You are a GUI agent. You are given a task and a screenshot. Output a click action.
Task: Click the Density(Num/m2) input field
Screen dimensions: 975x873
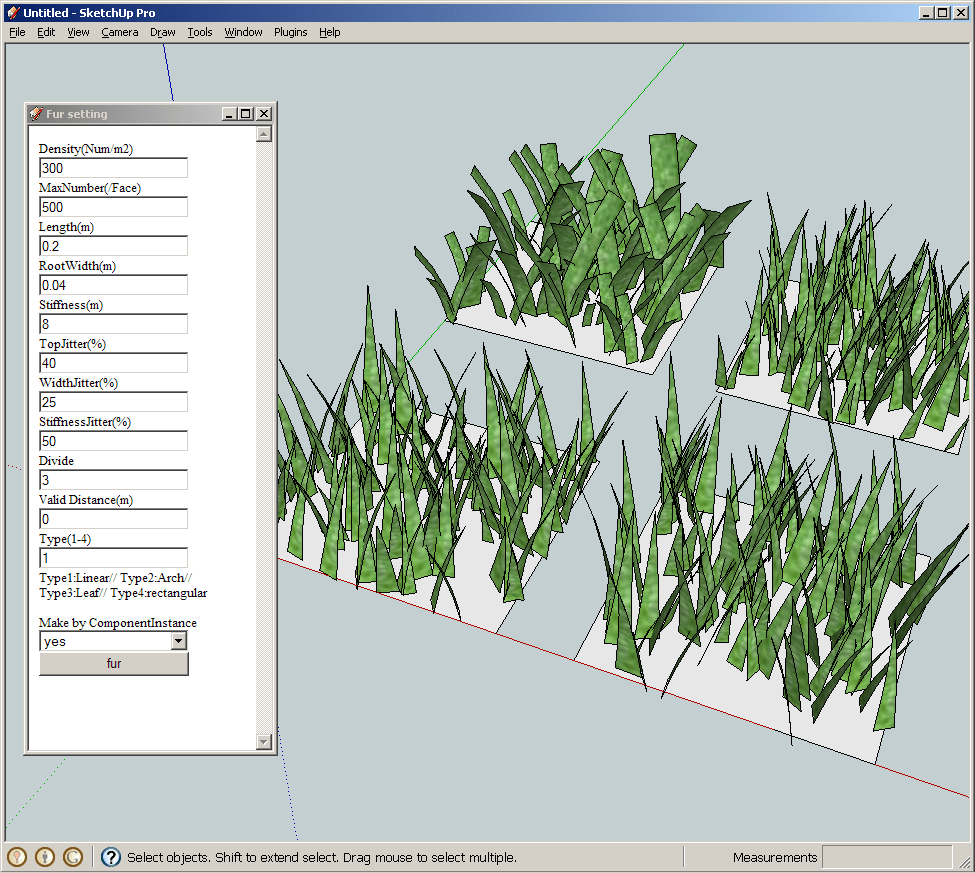pos(113,168)
